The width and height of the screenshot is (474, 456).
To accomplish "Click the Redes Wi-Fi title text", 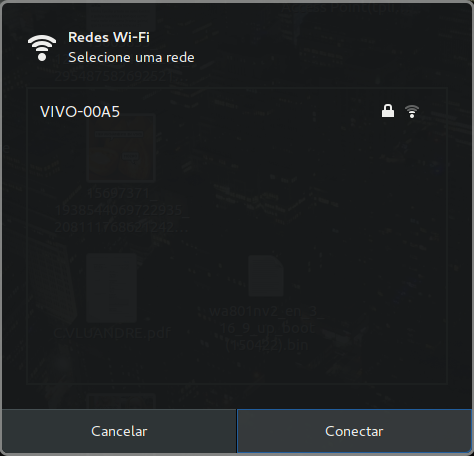I will [109, 37].
